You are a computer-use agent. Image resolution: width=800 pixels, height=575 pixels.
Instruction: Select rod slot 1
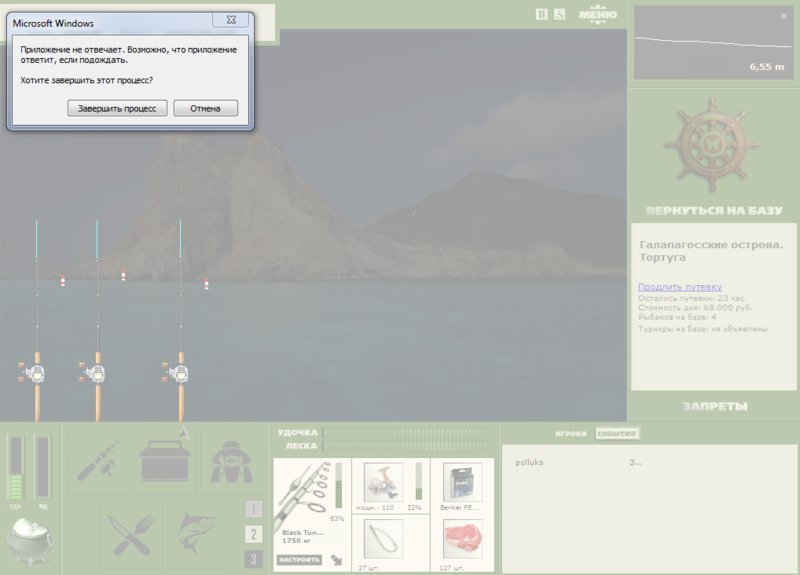pyautogui.click(x=254, y=509)
